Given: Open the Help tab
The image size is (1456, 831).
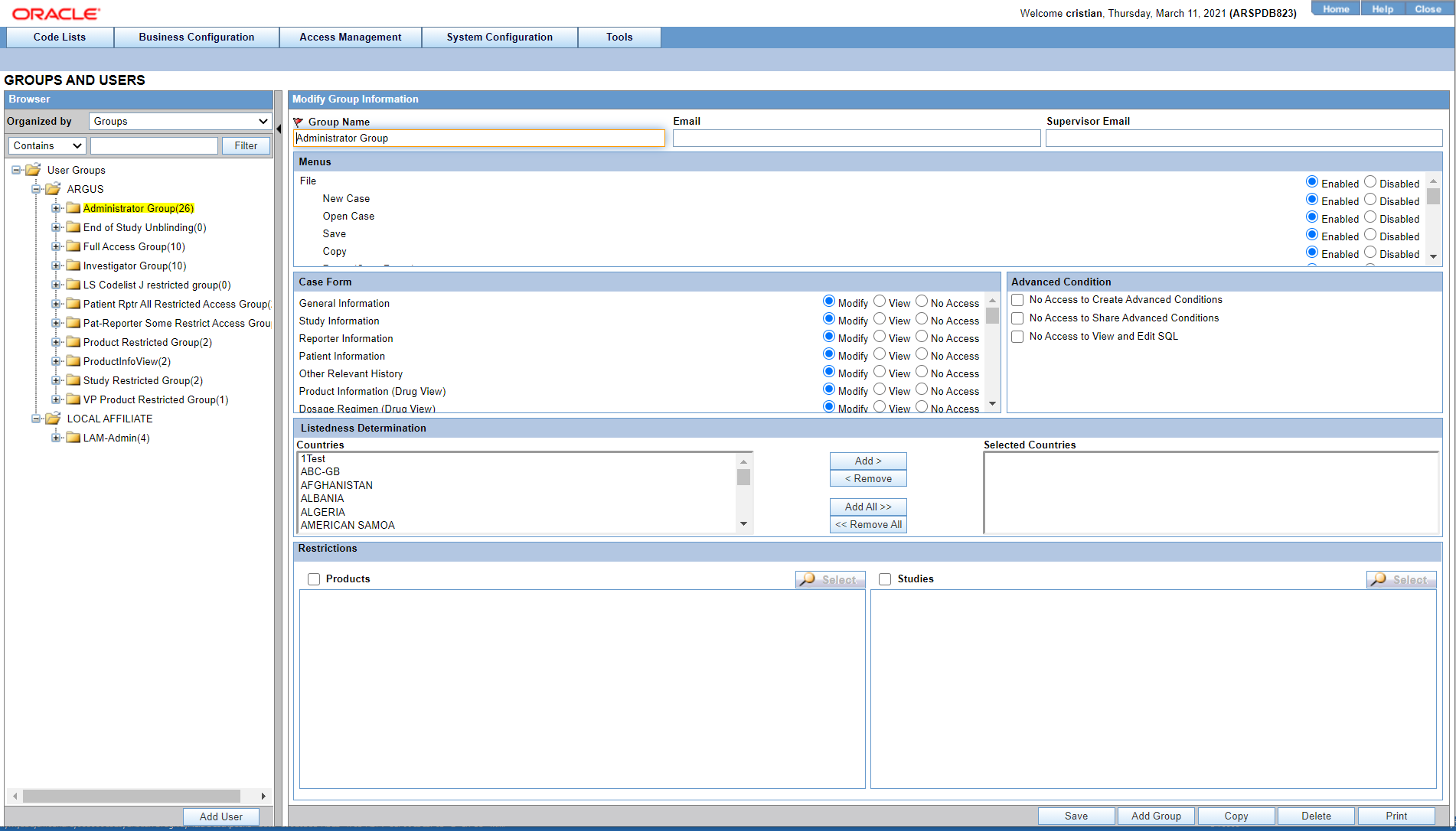Looking at the screenshot, I should (x=1383, y=8).
